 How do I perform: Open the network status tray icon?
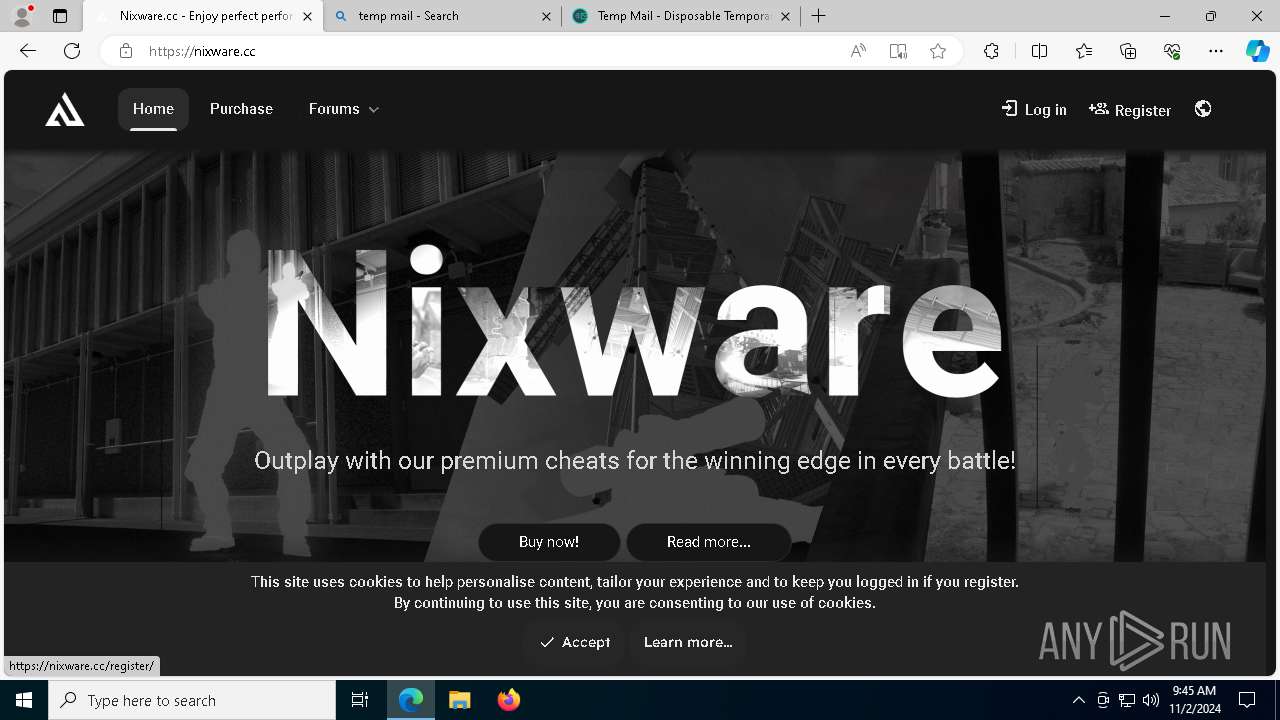click(x=1127, y=700)
